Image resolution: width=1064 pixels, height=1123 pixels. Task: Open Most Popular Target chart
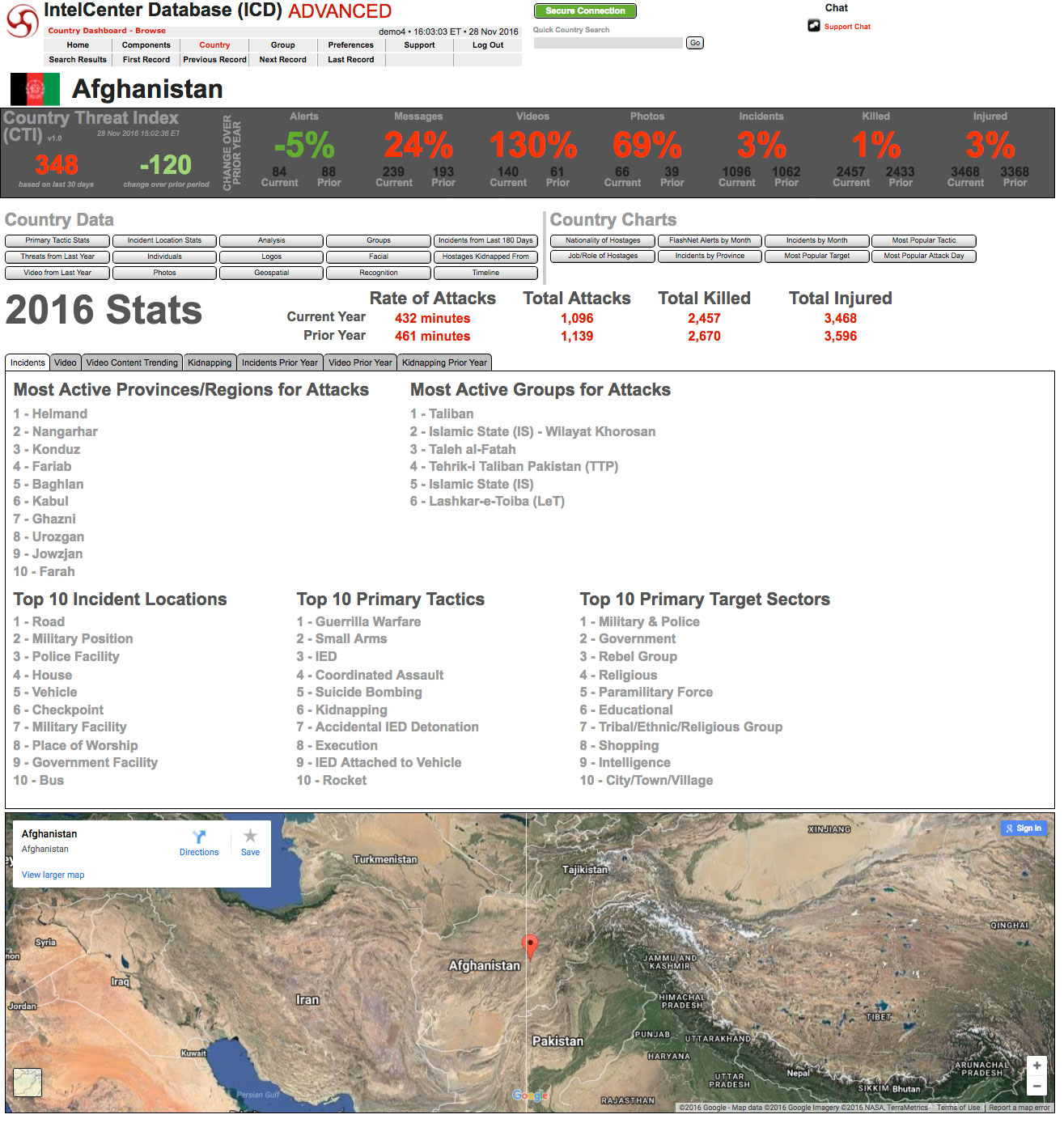(x=816, y=256)
